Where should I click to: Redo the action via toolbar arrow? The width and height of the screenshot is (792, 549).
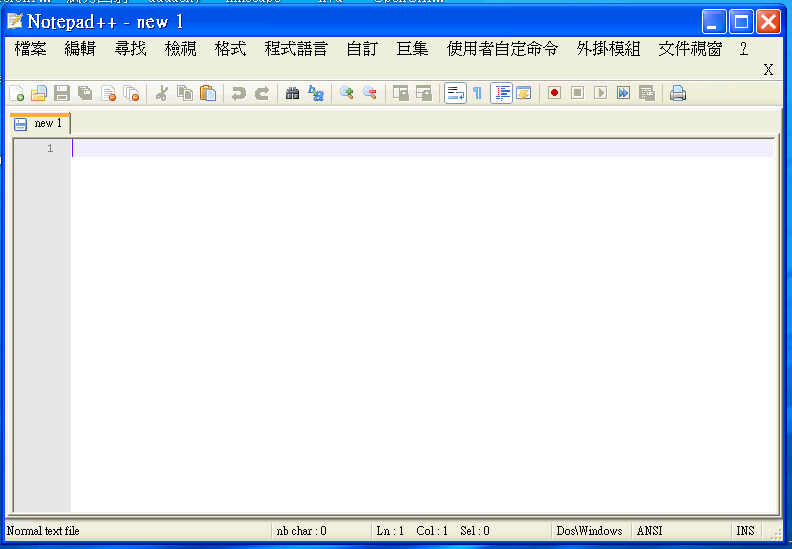click(262, 93)
